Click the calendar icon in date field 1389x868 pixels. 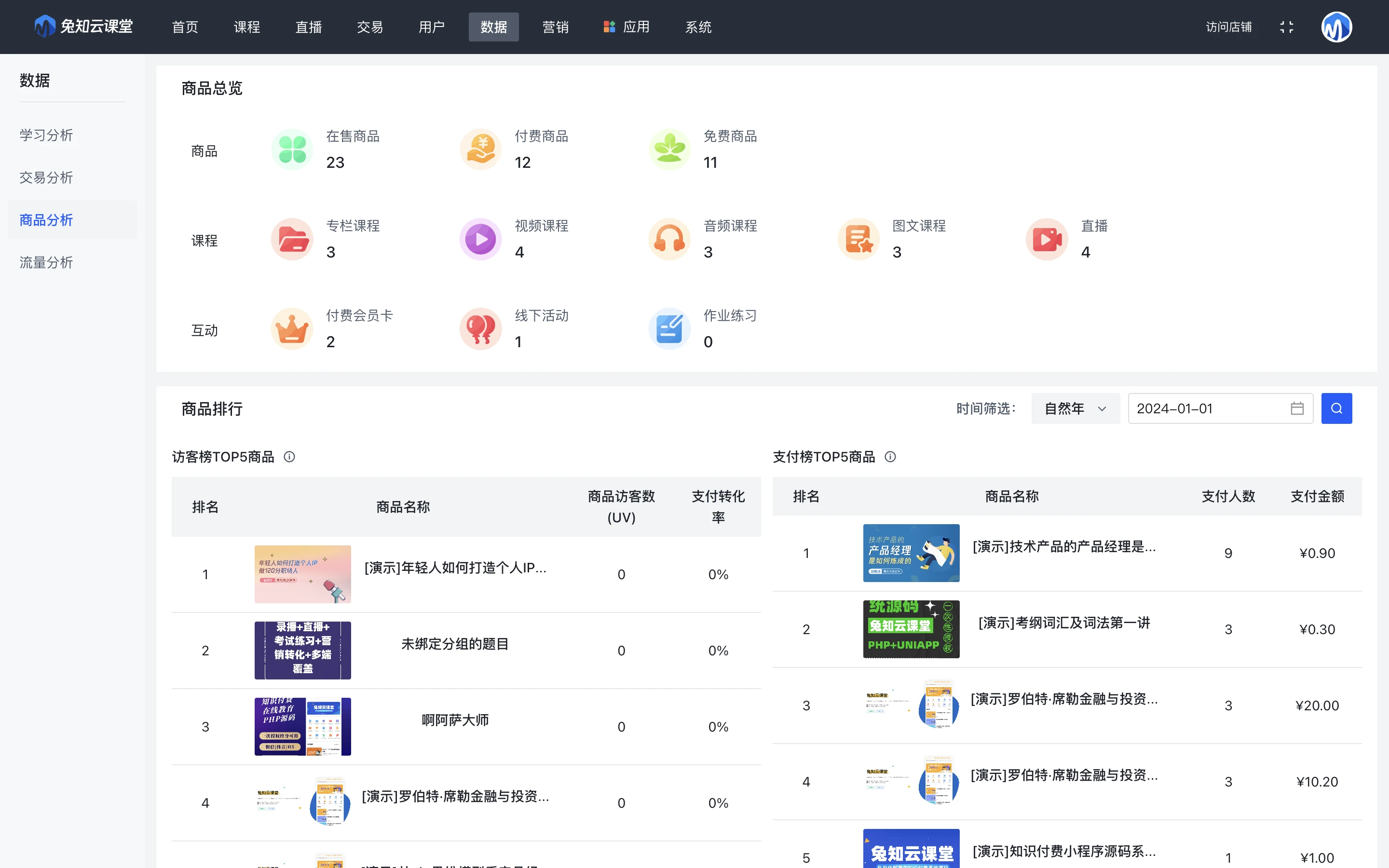click(x=1296, y=408)
